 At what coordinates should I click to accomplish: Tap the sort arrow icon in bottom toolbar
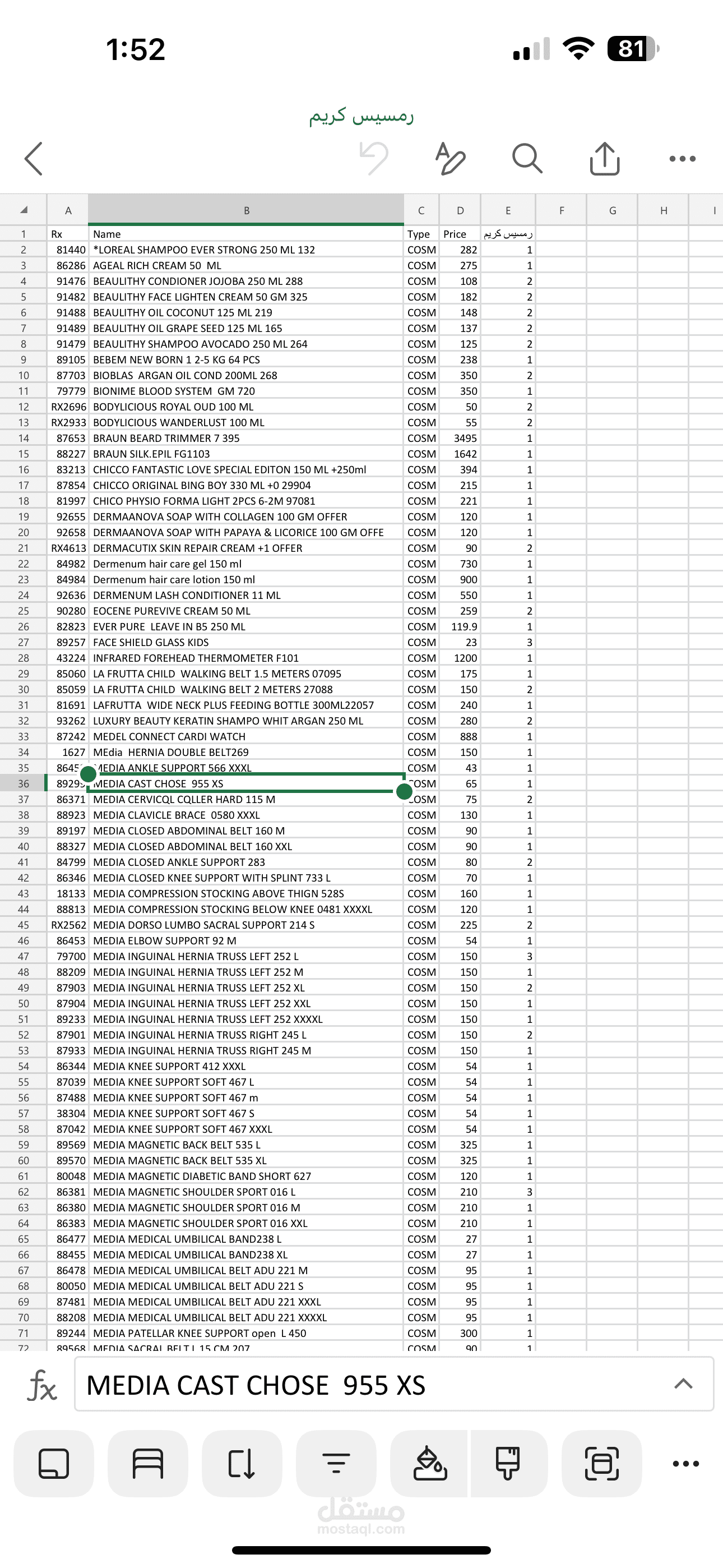242,1463
